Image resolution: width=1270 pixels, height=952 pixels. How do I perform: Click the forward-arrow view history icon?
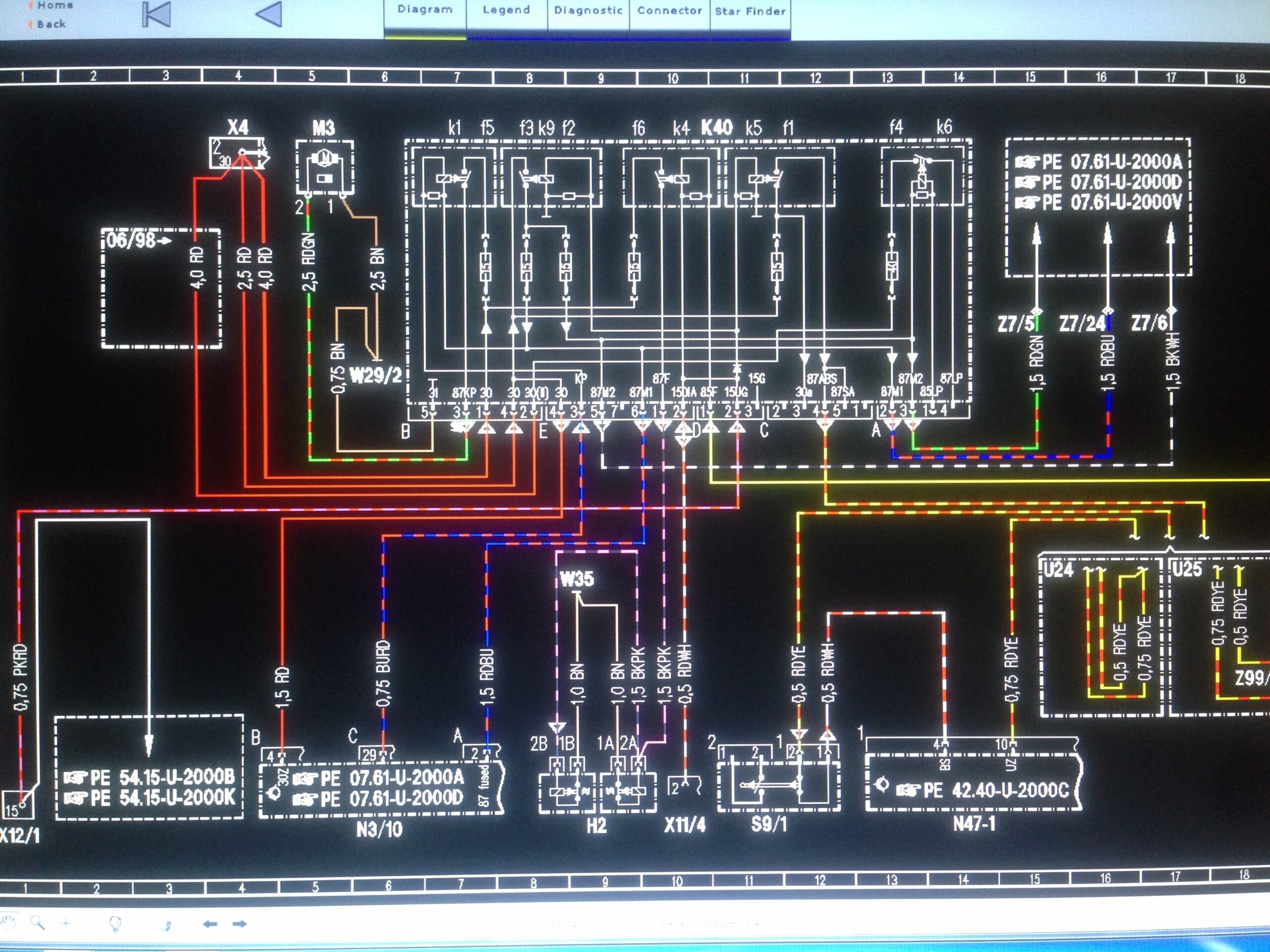click(241, 924)
